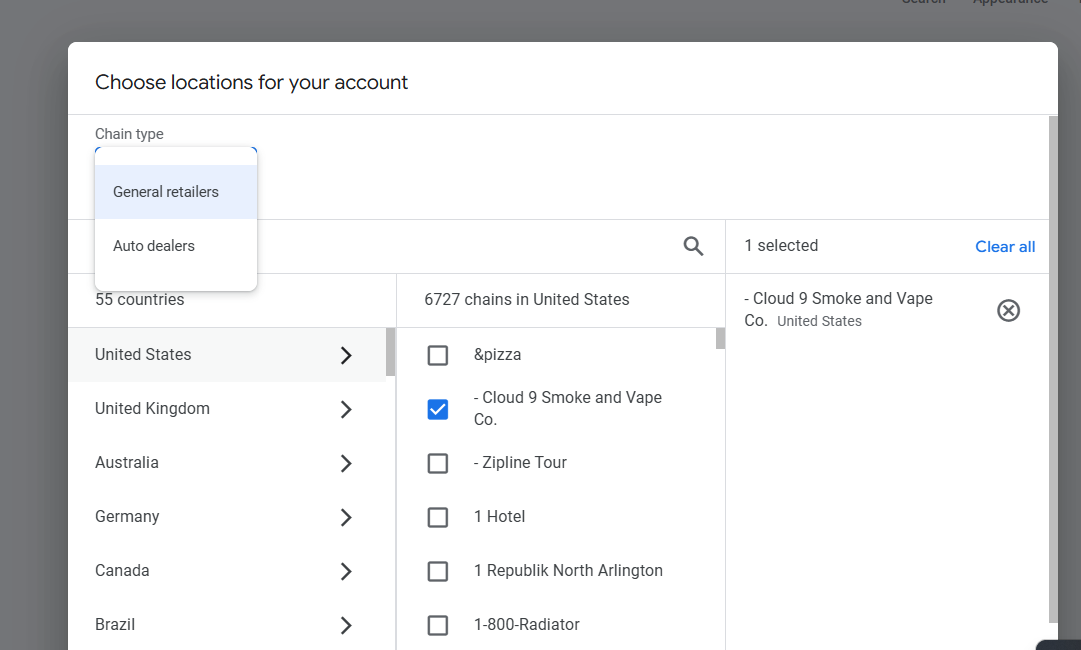Open Australia chains with chevron

[346, 463]
